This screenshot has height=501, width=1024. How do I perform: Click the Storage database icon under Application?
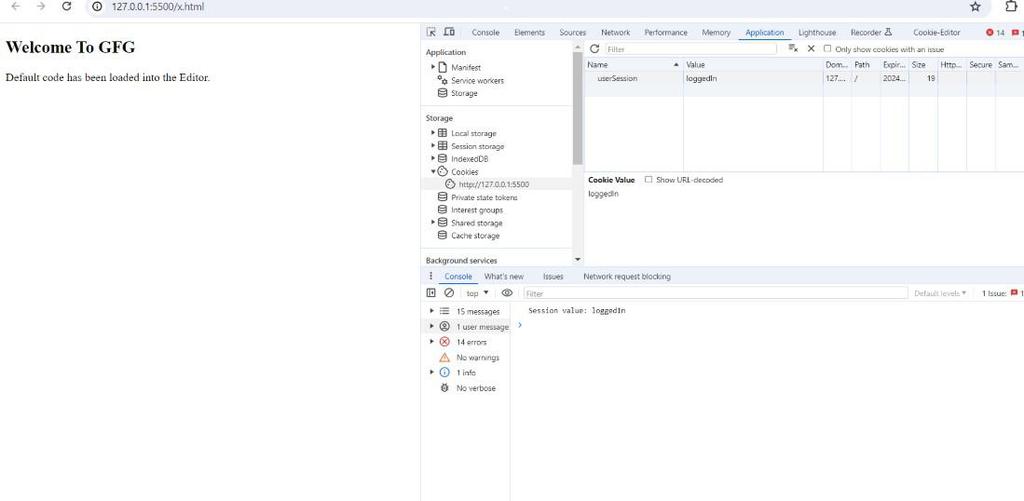tap(442, 93)
